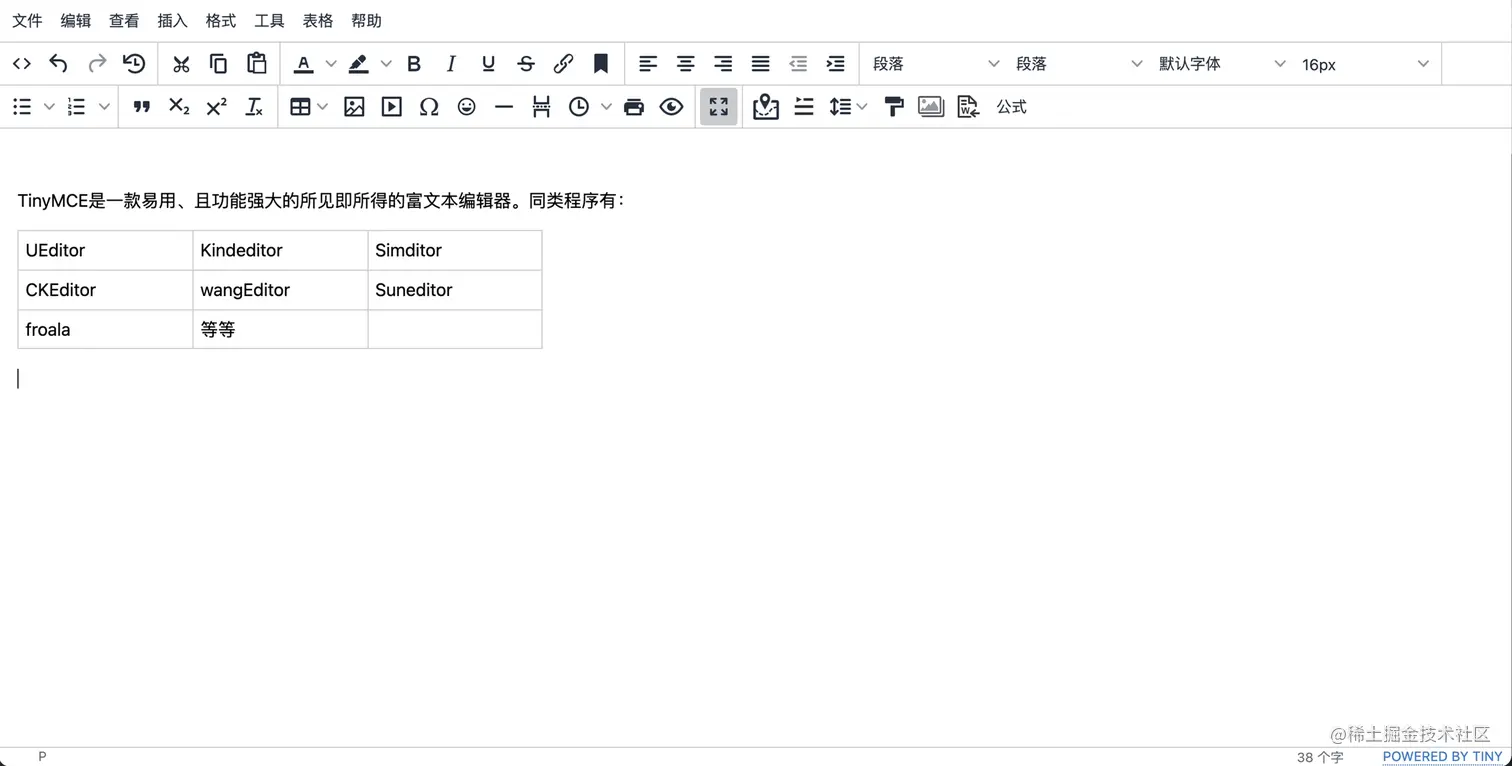Open the 编辑 menu
The width and height of the screenshot is (1512, 766).
click(x=76, y=21)
